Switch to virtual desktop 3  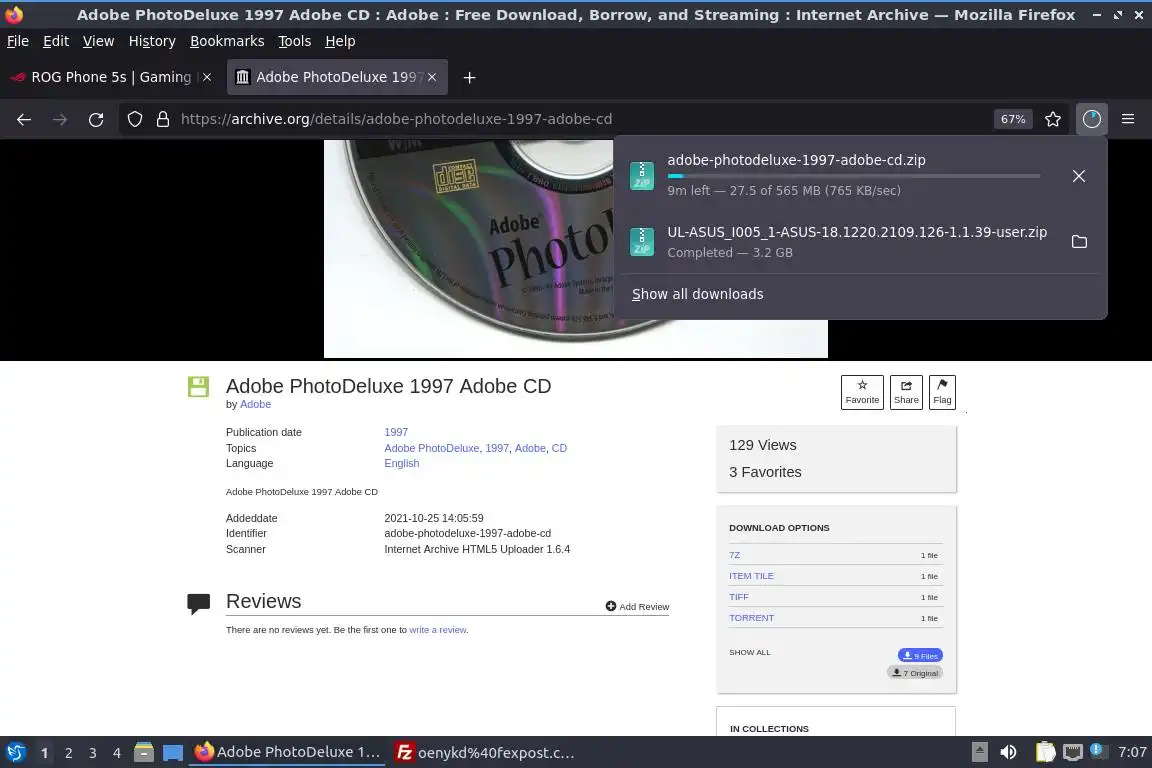[x=93, y=753]
